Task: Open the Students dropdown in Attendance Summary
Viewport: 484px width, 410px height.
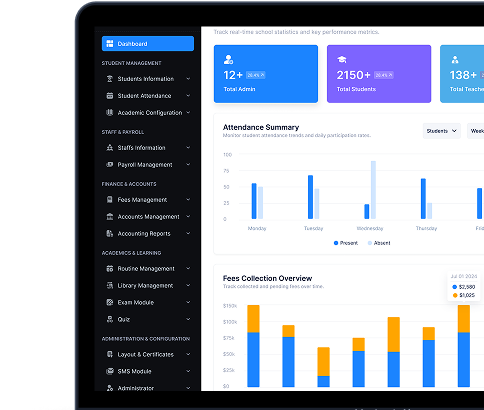Action: [x=442, y=131]
